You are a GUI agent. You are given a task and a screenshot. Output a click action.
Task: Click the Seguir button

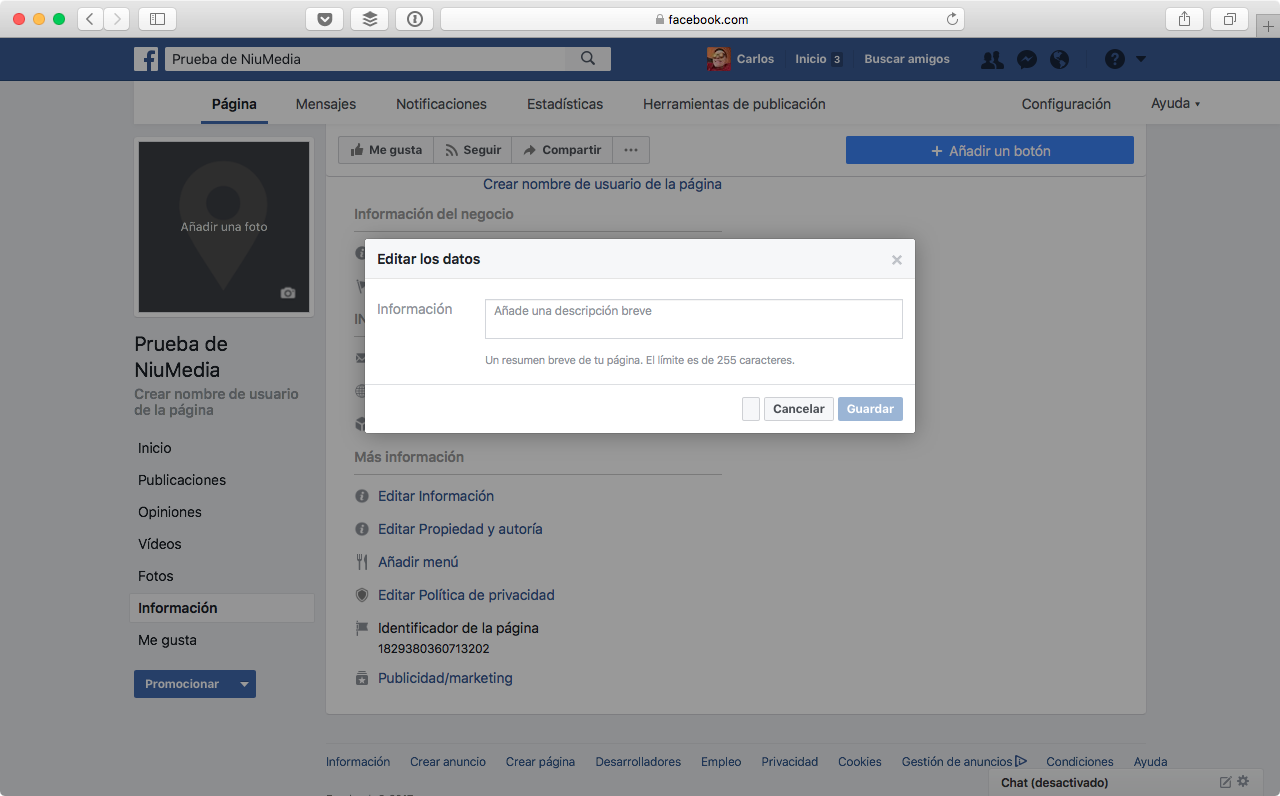click(472, 150)
